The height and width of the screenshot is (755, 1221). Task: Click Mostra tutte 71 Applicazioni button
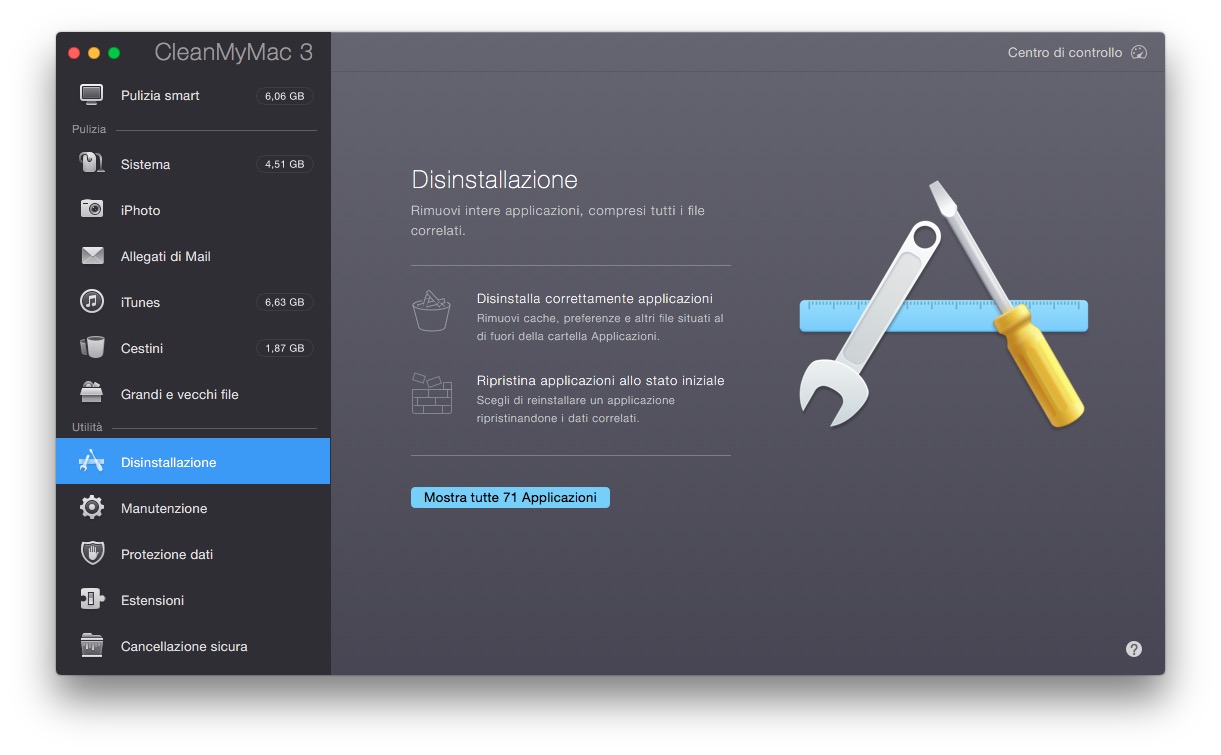point(510,497)
